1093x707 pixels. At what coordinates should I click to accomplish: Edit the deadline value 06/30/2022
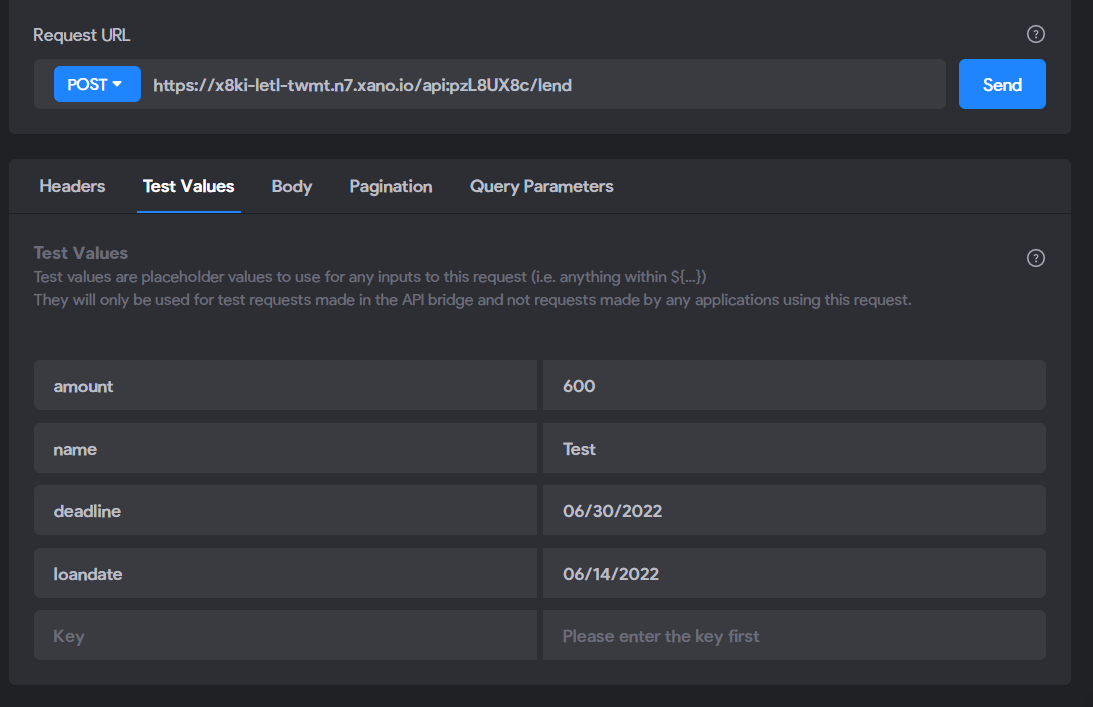click(x=794, y=510)
